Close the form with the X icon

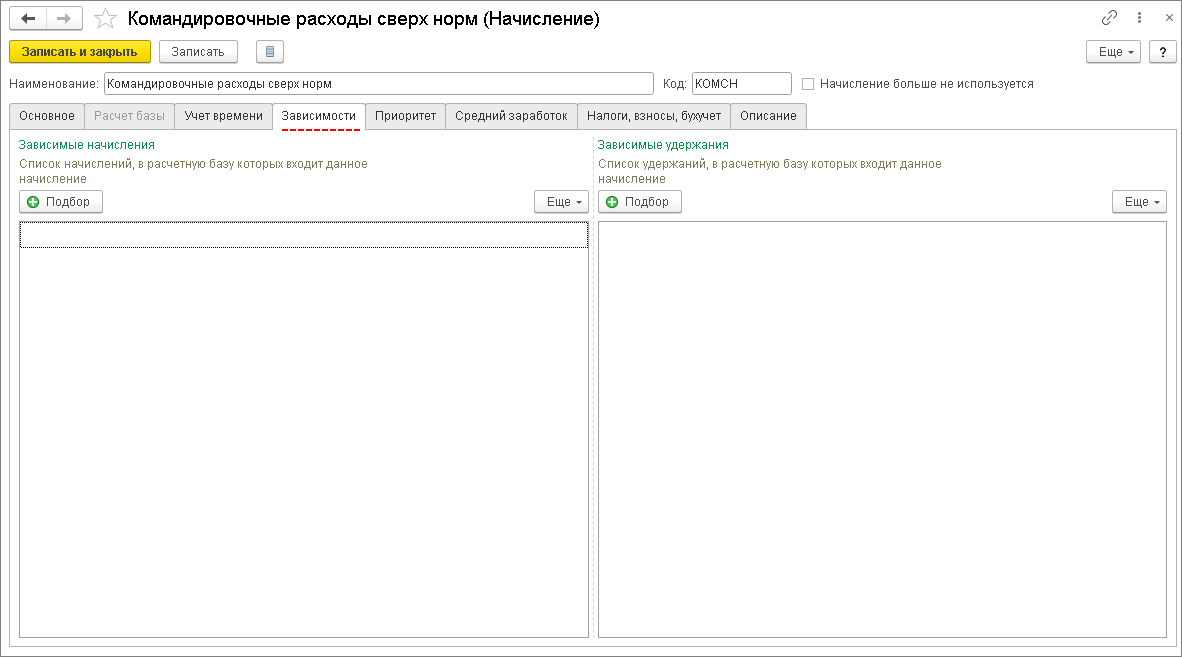[x=1169, y=18]
